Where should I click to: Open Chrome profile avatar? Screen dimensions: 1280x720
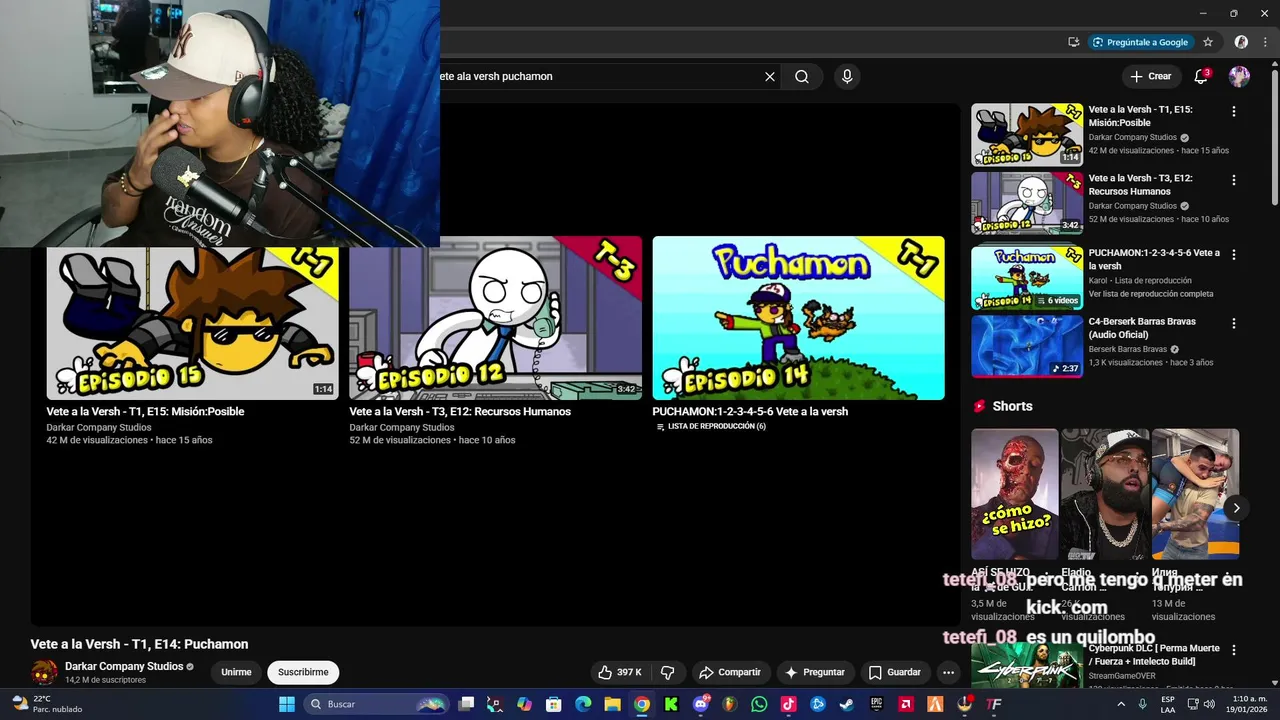(1241, 42)
